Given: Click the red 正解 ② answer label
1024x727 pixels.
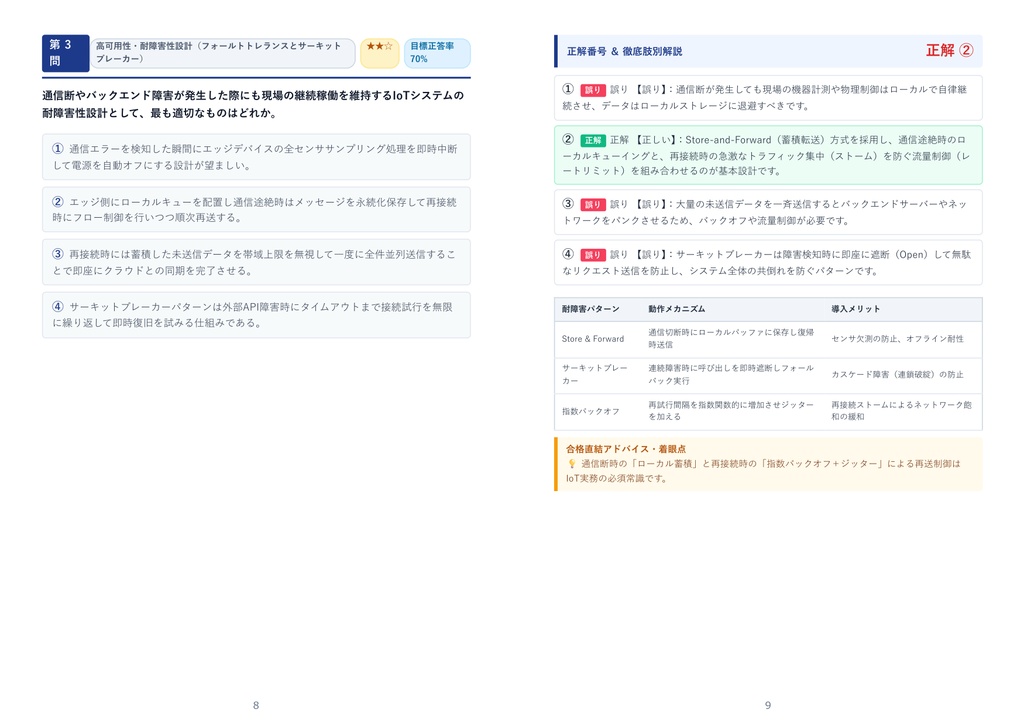Looking at the screenshot, I should tap(950, 50).
